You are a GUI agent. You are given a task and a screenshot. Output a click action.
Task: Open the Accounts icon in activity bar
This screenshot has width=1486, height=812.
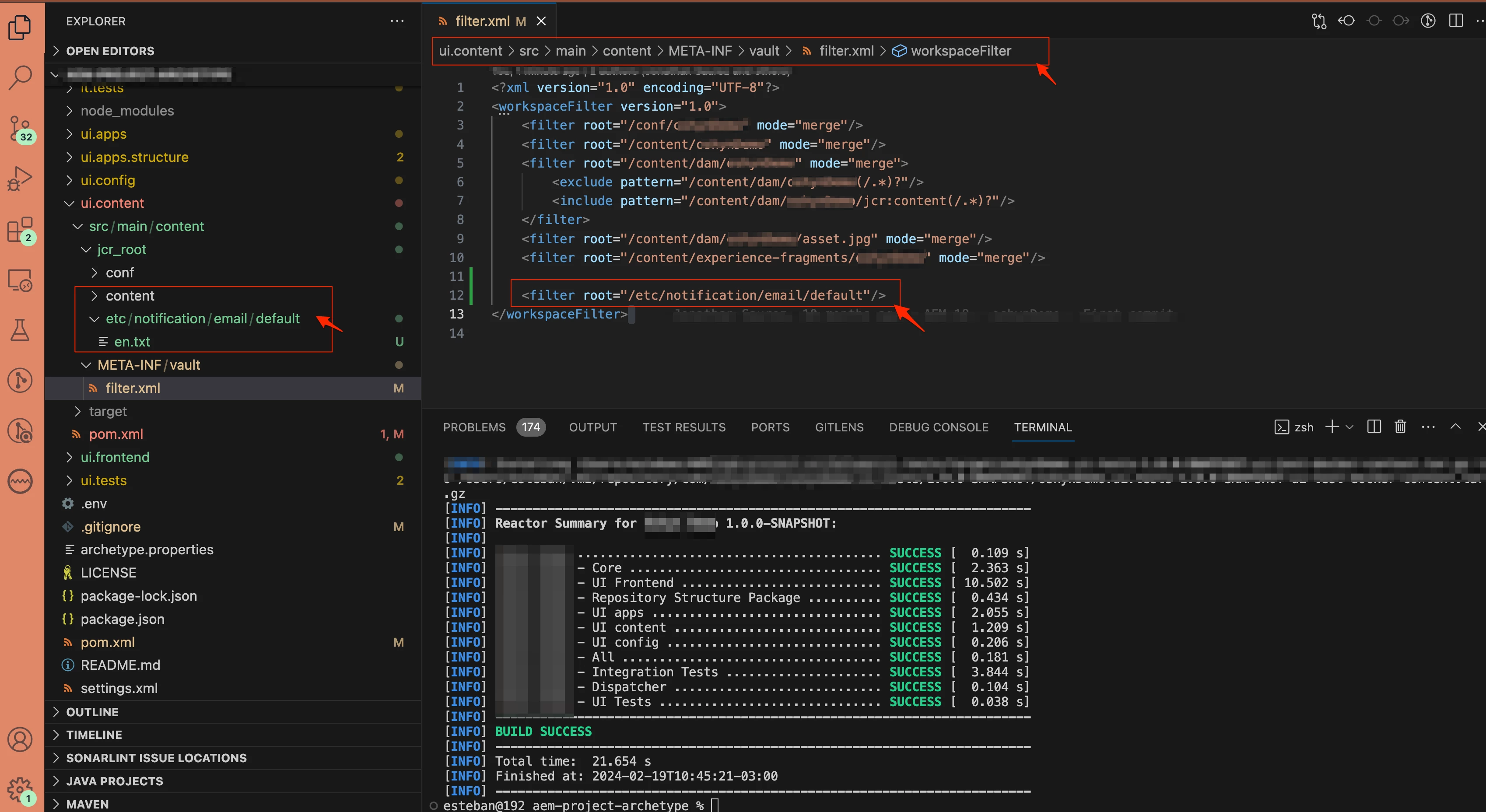(20, 739)
